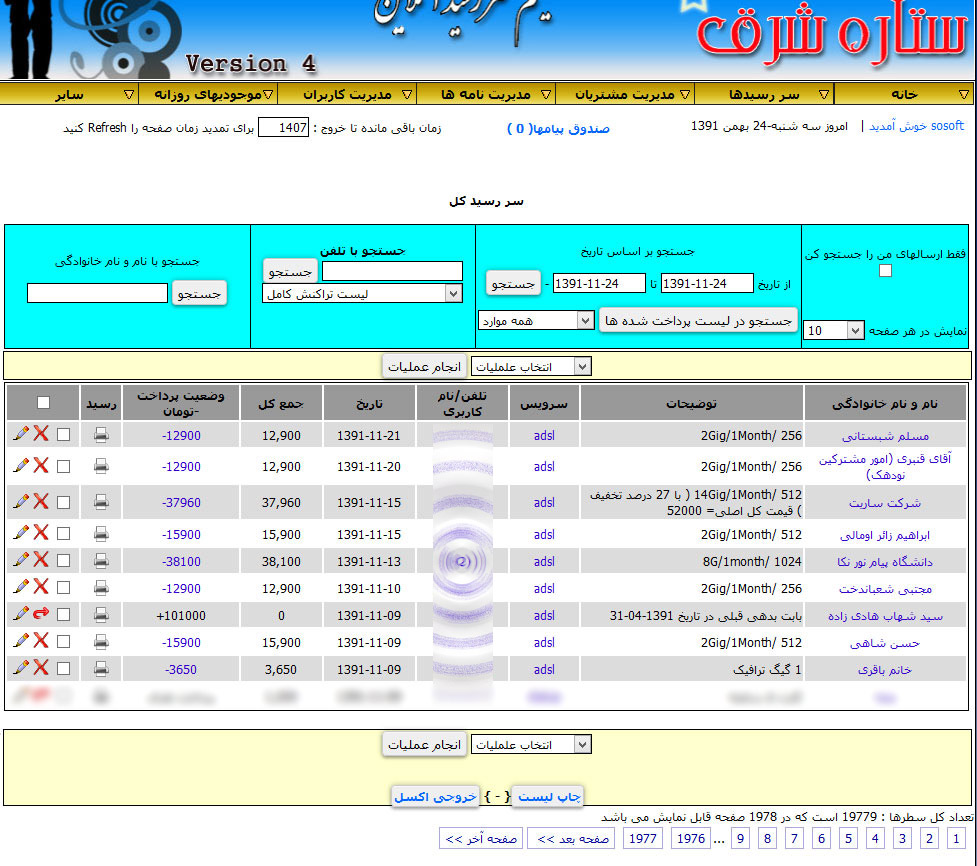Open مدیریت مشتریان menu
Screen dimensions: 977x866
click(624, 94)
